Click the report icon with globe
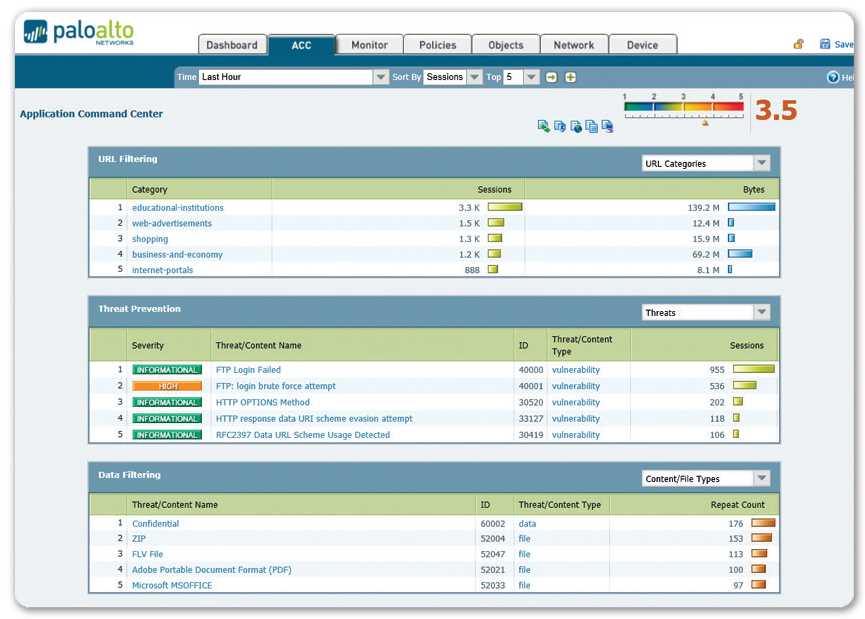This screenshot has width=865, height=619. point(575,126)
